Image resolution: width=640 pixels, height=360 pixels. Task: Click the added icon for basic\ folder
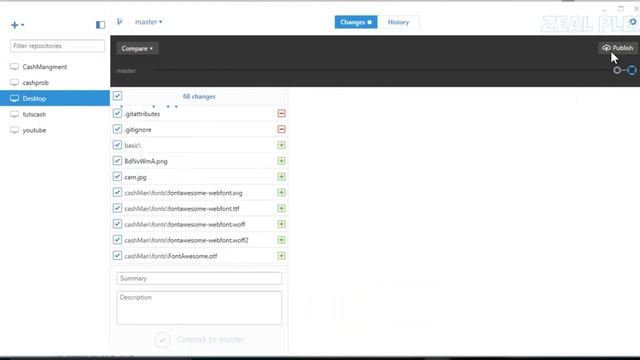coord(281,145)
